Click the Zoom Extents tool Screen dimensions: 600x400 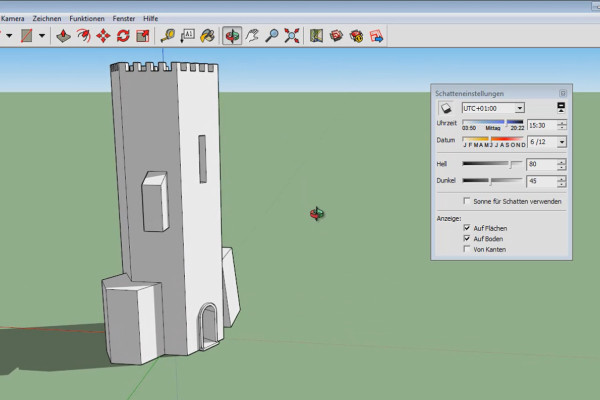[x=292, y=36]
